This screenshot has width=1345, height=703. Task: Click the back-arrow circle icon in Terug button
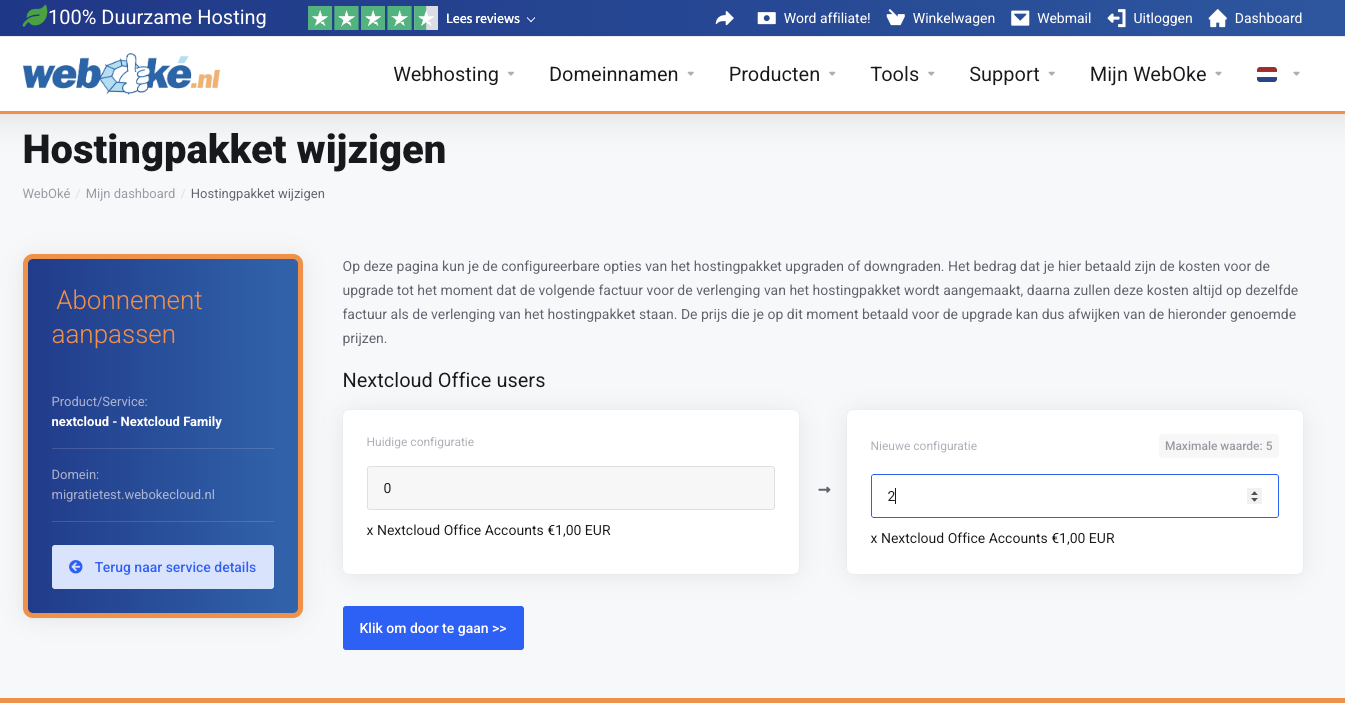76,567
